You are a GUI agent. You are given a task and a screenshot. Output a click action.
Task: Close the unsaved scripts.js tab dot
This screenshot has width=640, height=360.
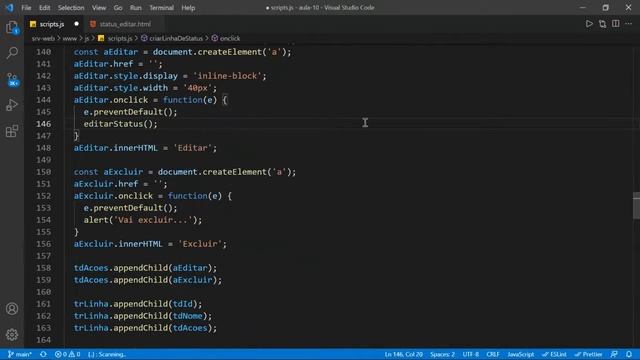pos(76,24)
